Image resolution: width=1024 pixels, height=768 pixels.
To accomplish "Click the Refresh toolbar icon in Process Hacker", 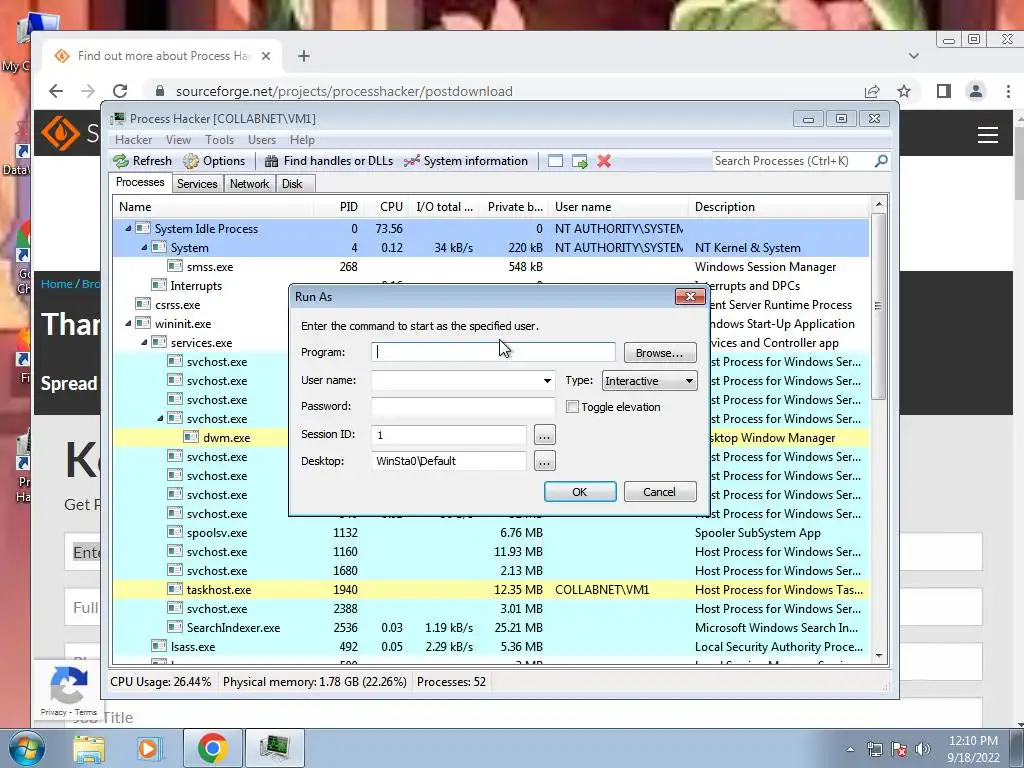I will click(x=121, y=161).
